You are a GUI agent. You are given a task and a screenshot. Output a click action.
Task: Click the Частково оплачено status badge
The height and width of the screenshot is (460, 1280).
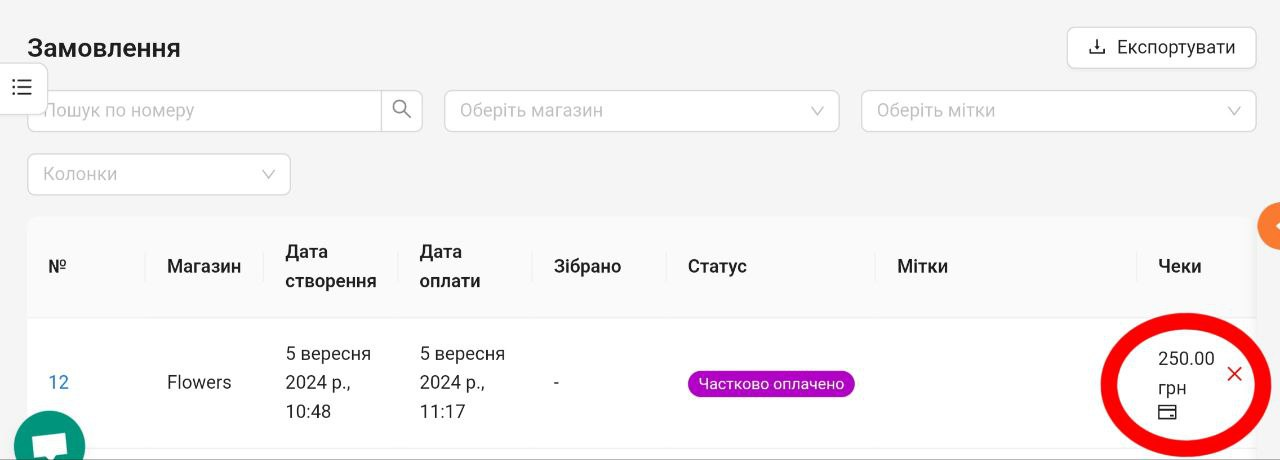click(x=771, y=384)
